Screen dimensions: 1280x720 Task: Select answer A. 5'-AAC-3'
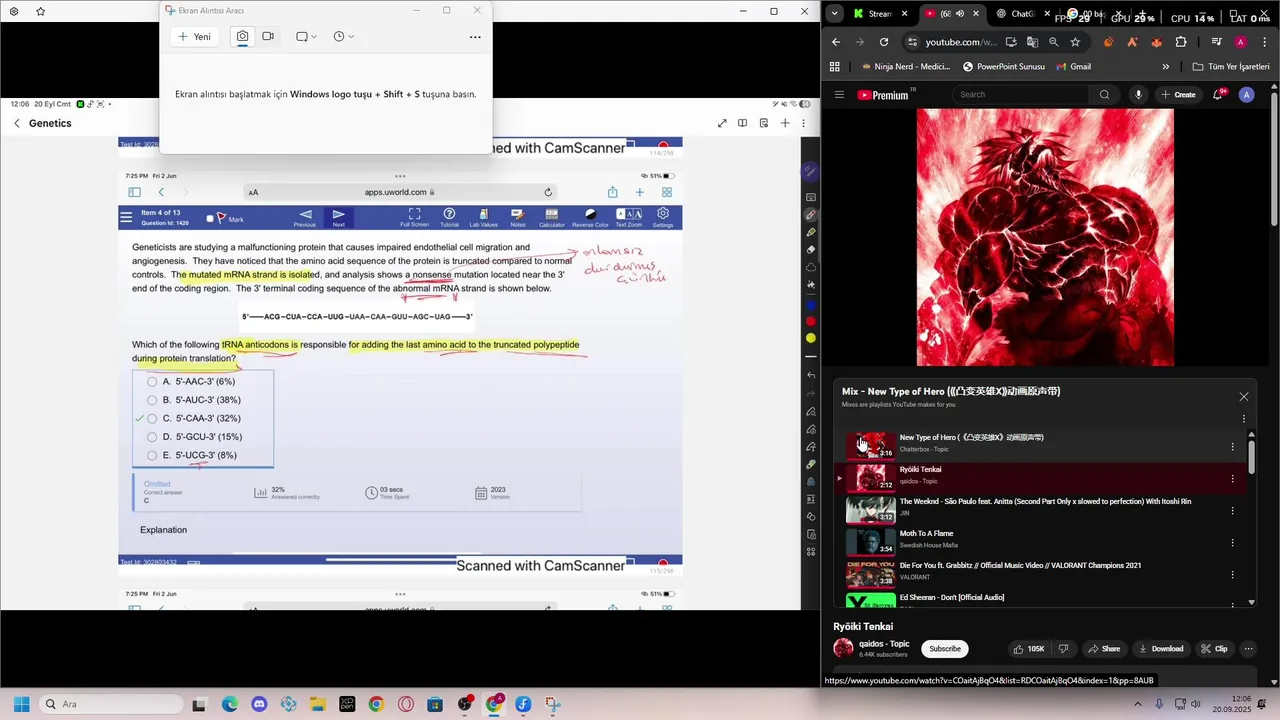coord(152,381)
